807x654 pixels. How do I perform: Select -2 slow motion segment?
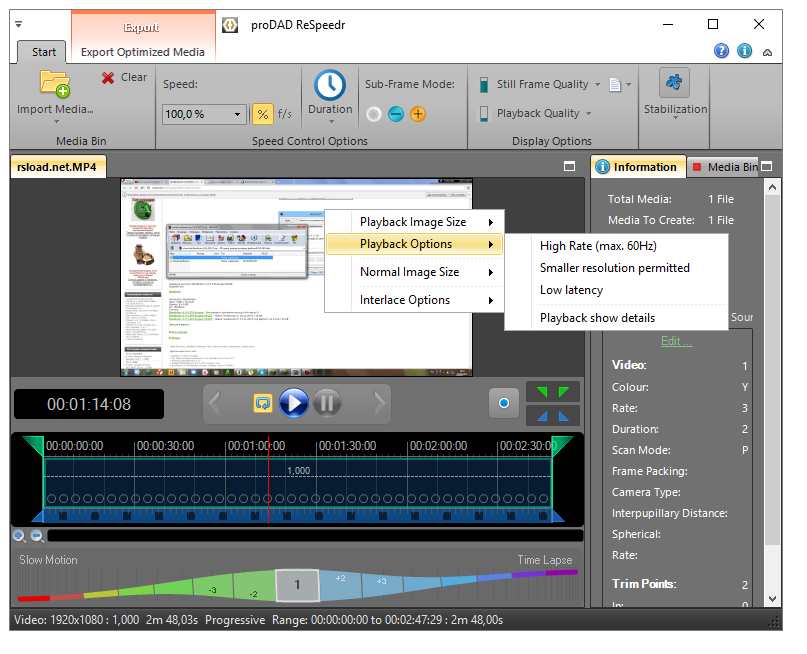[254, 586]
